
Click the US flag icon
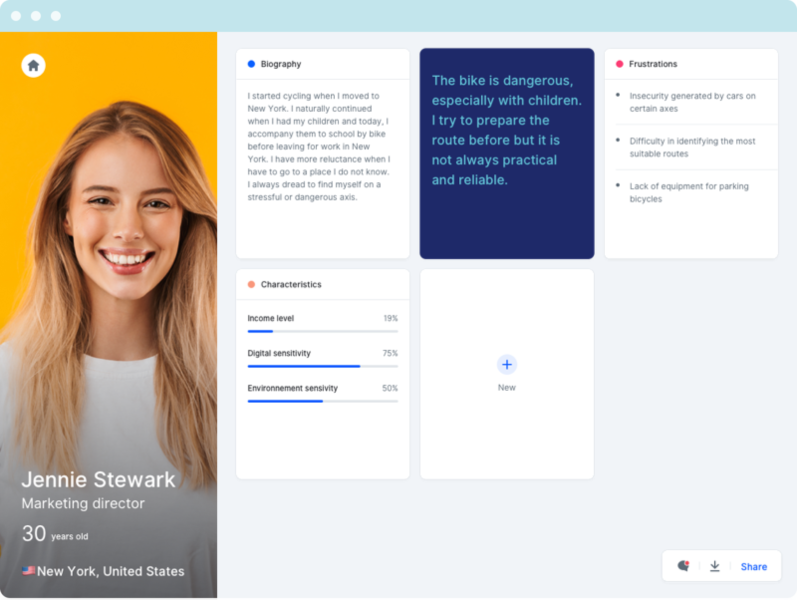[x=28, y=571]
